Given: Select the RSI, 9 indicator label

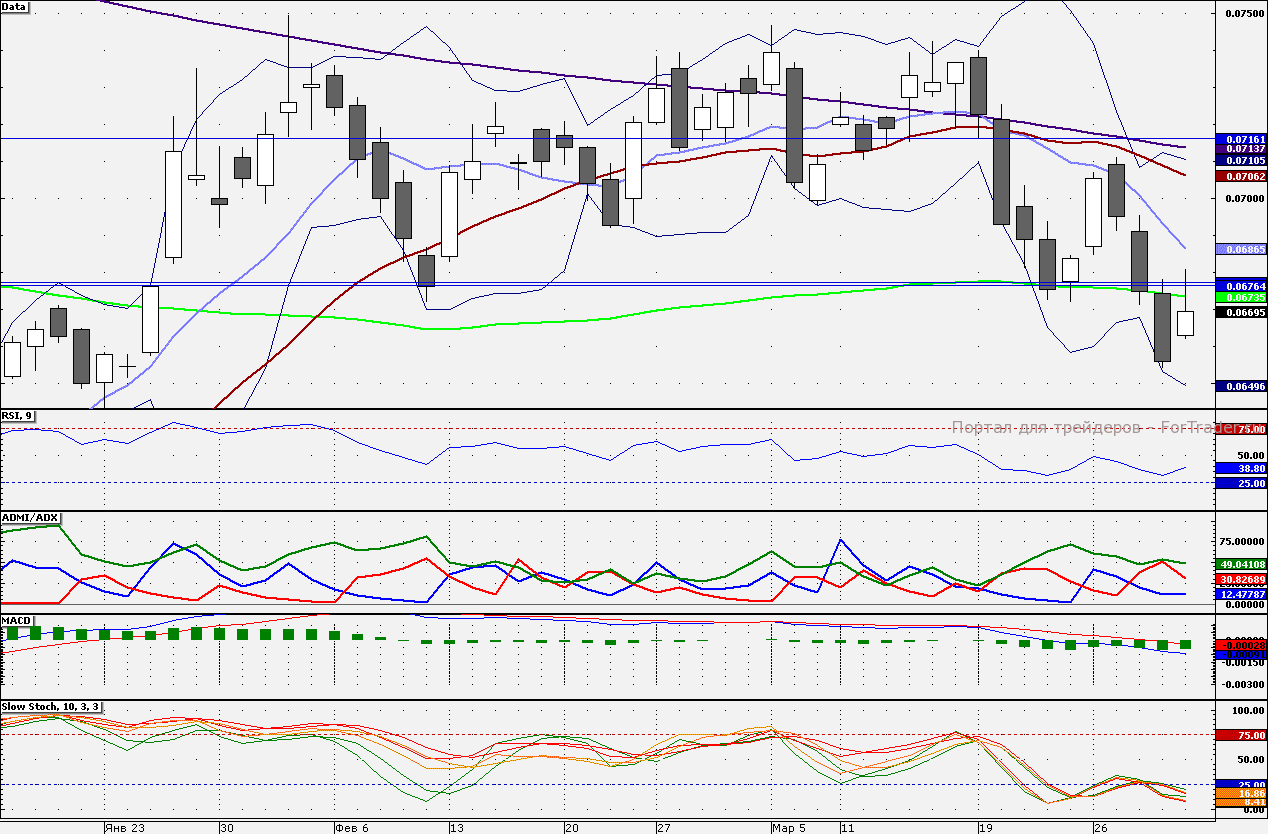Looking at the screenshot, I should coord(18,415).
